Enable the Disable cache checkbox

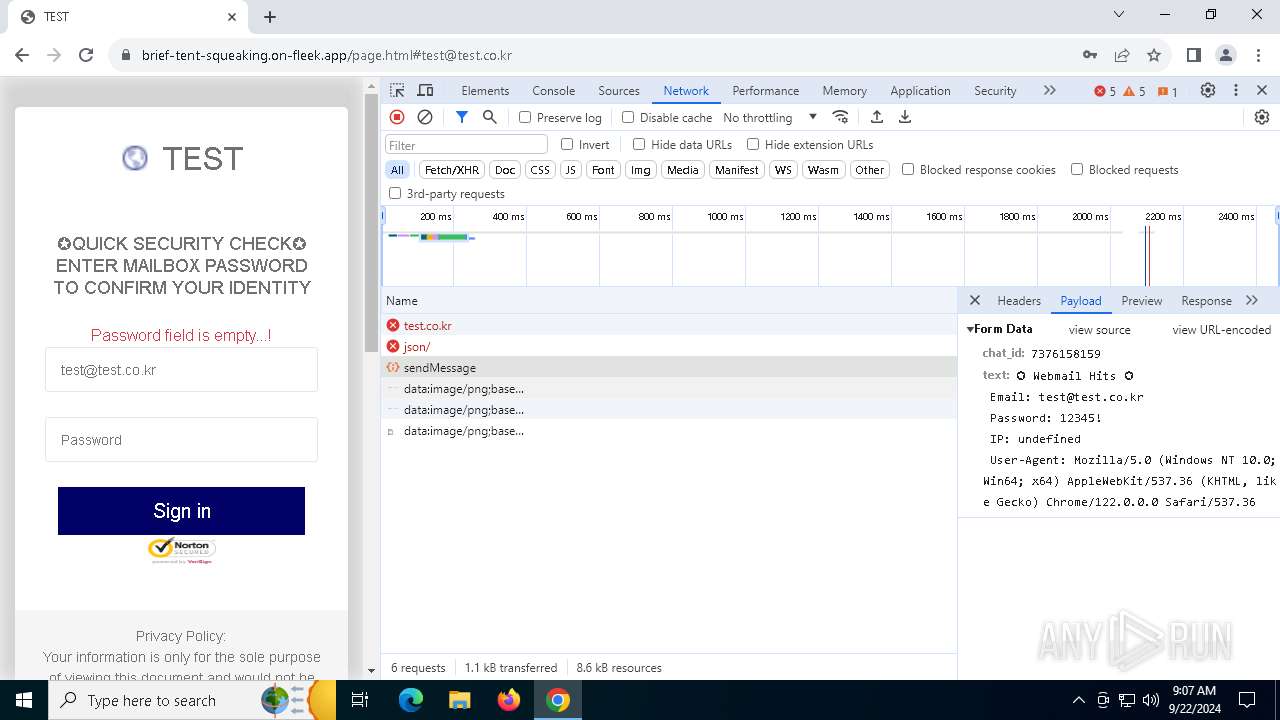628,117
